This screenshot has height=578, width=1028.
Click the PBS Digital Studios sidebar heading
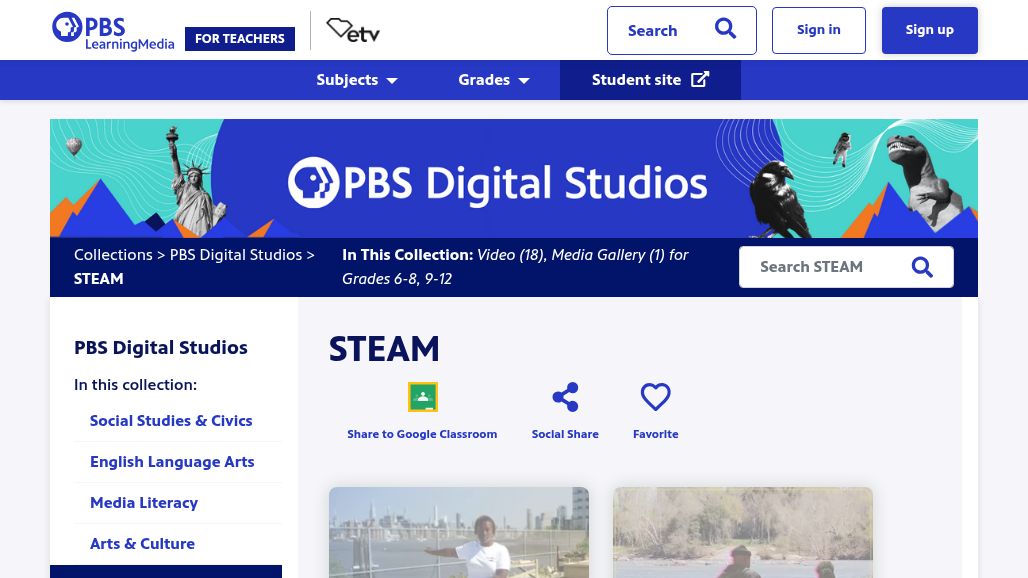coord(161,347)
